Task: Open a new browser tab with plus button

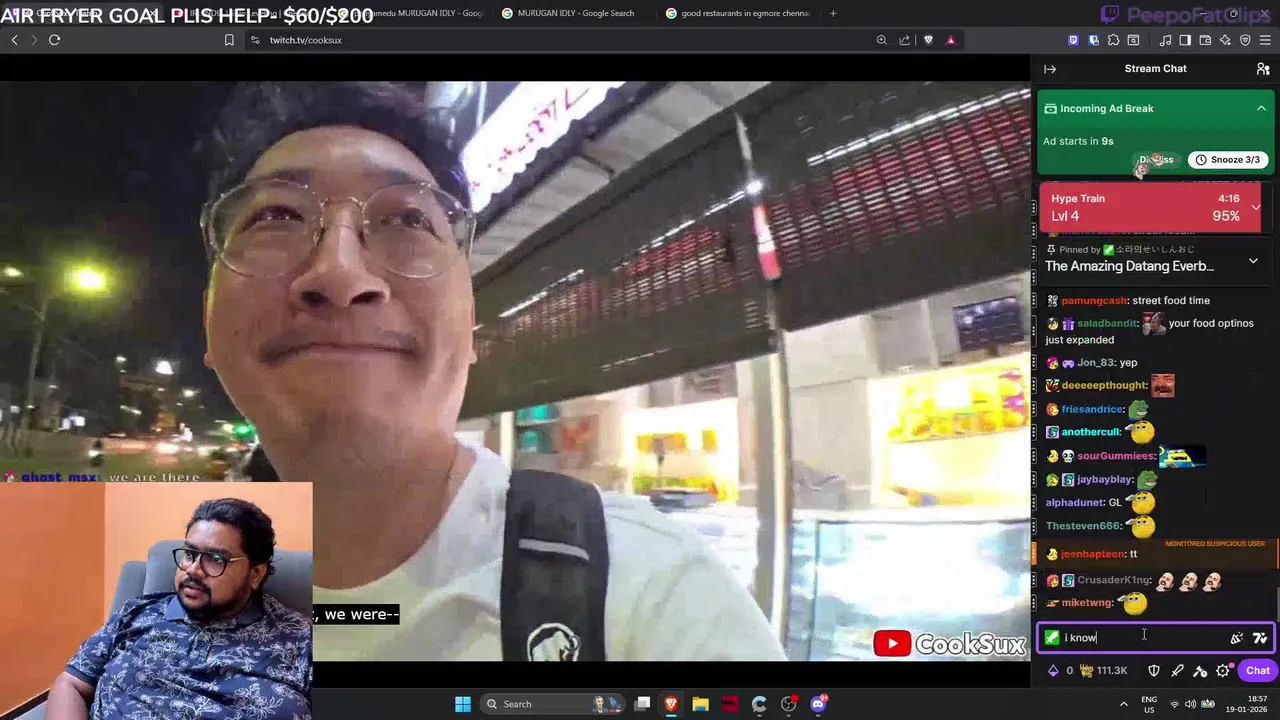Action: (x=833, y=13)
